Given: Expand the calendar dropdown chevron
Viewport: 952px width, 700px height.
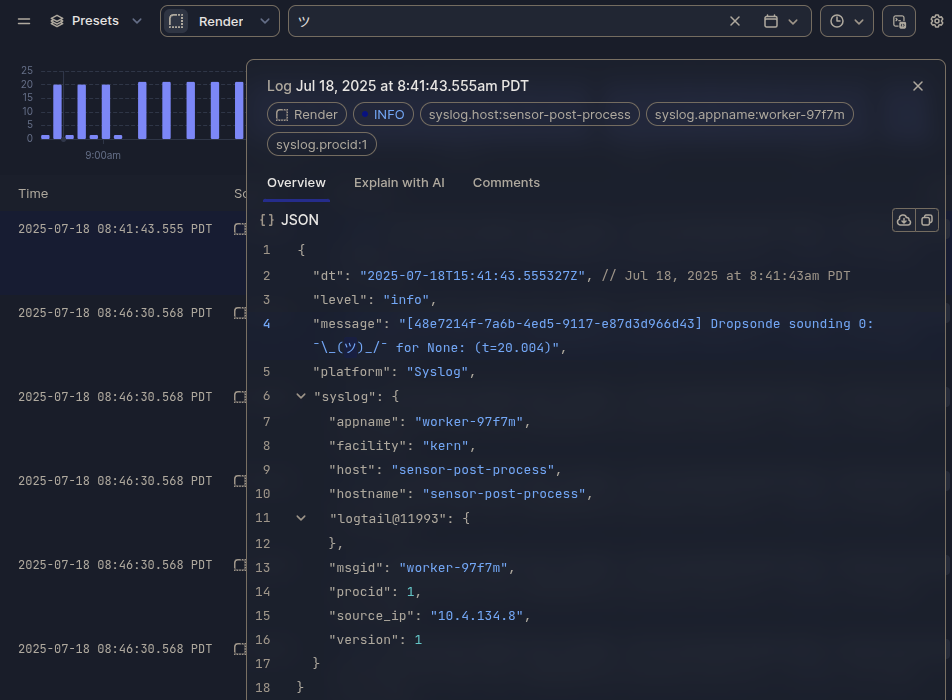Looking at the screenshot, I should [x=793, y=22].
